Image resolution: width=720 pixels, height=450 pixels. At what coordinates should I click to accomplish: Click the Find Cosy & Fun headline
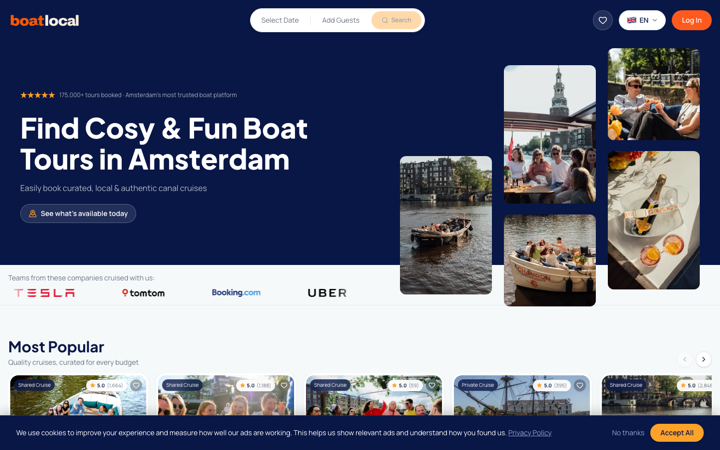tap(163, 144)
